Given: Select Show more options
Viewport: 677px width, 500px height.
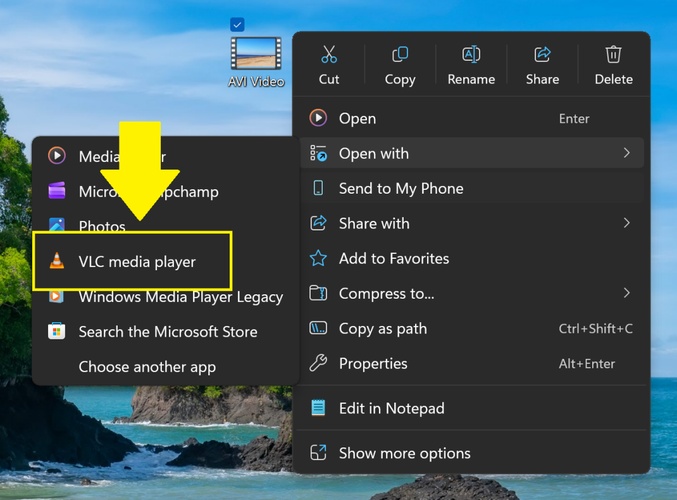Looking at the screenshot, I should click(x=471, y=453).
